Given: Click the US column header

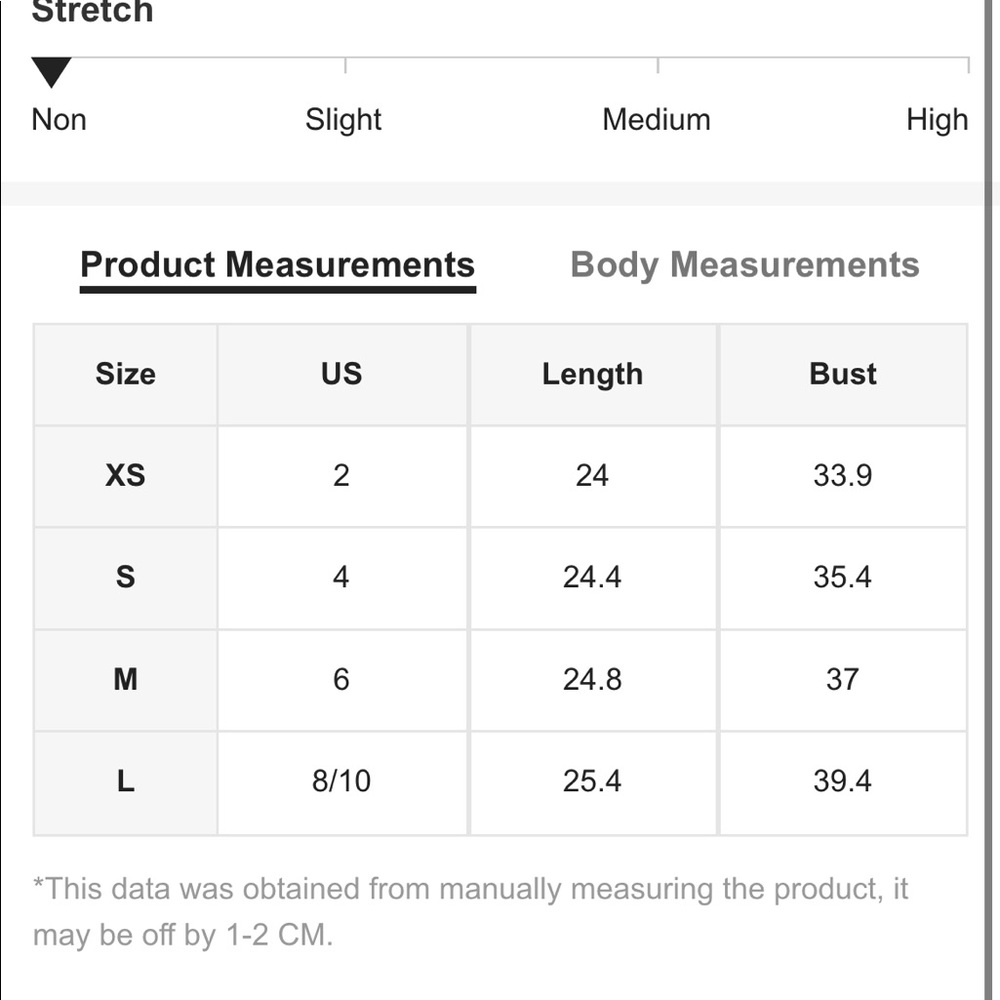Looking at the screenshot, I should tap(341, 374).
